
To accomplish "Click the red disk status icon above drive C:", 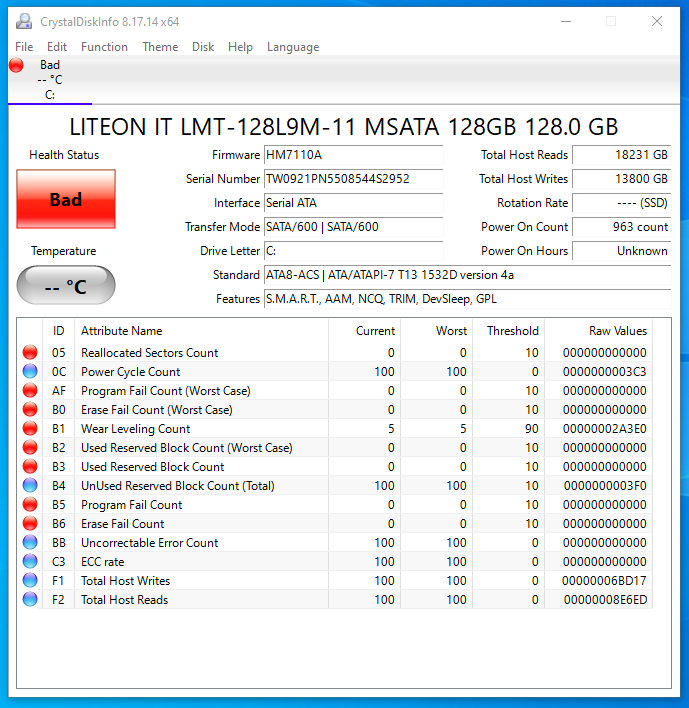I will [x=16, y=65].
